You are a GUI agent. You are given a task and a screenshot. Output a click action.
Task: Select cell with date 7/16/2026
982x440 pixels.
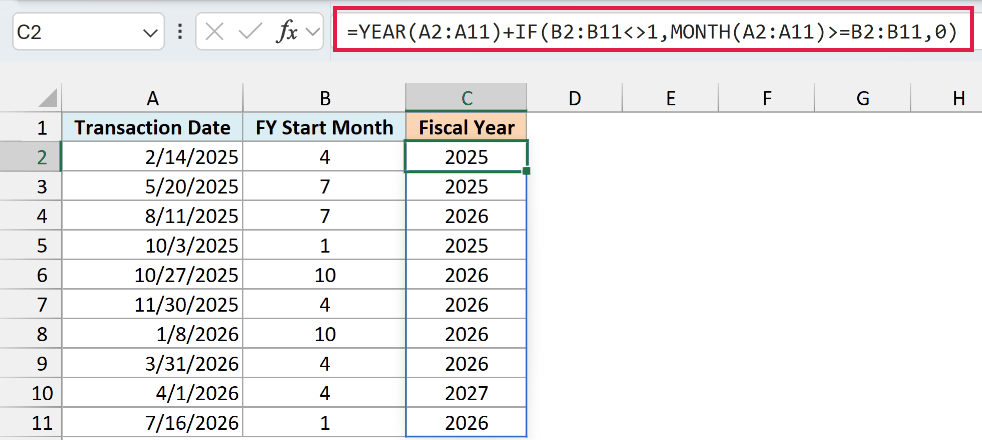pyautogui.click(x=152, y=423)
